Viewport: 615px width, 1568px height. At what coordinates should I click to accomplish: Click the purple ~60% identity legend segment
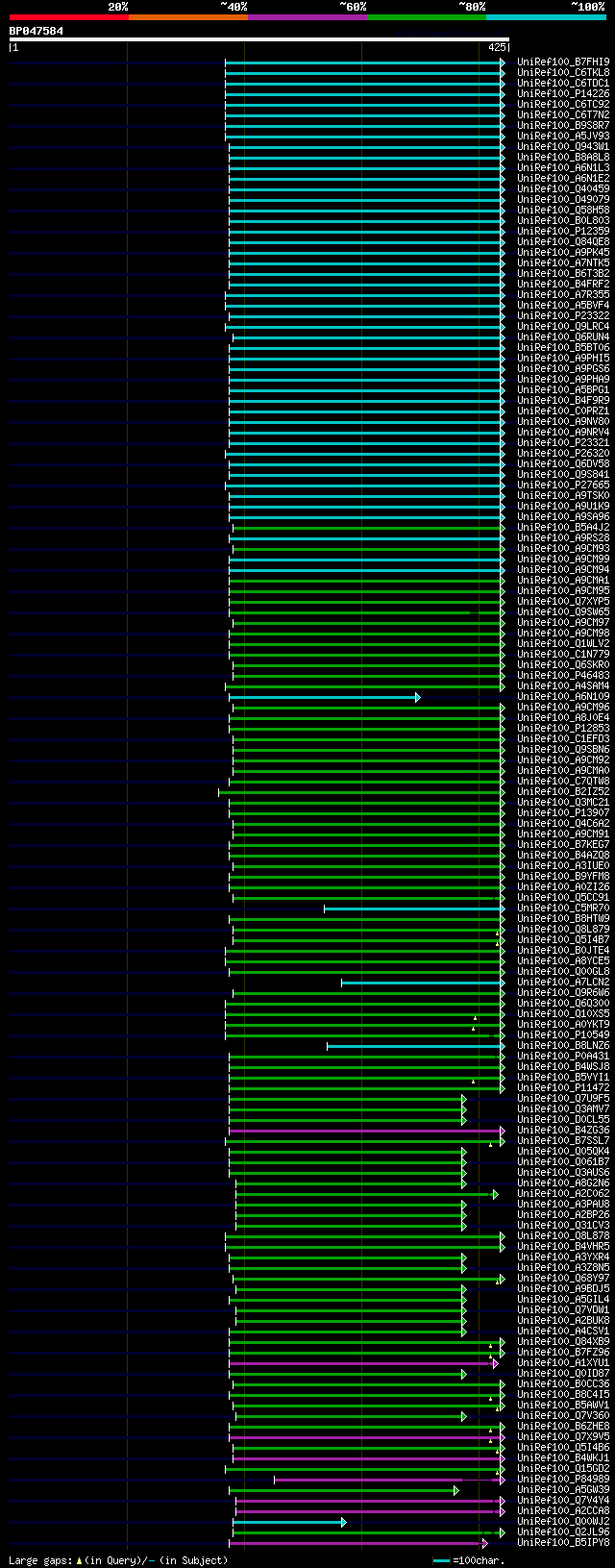pyautogui.click(x=307, y=17)
